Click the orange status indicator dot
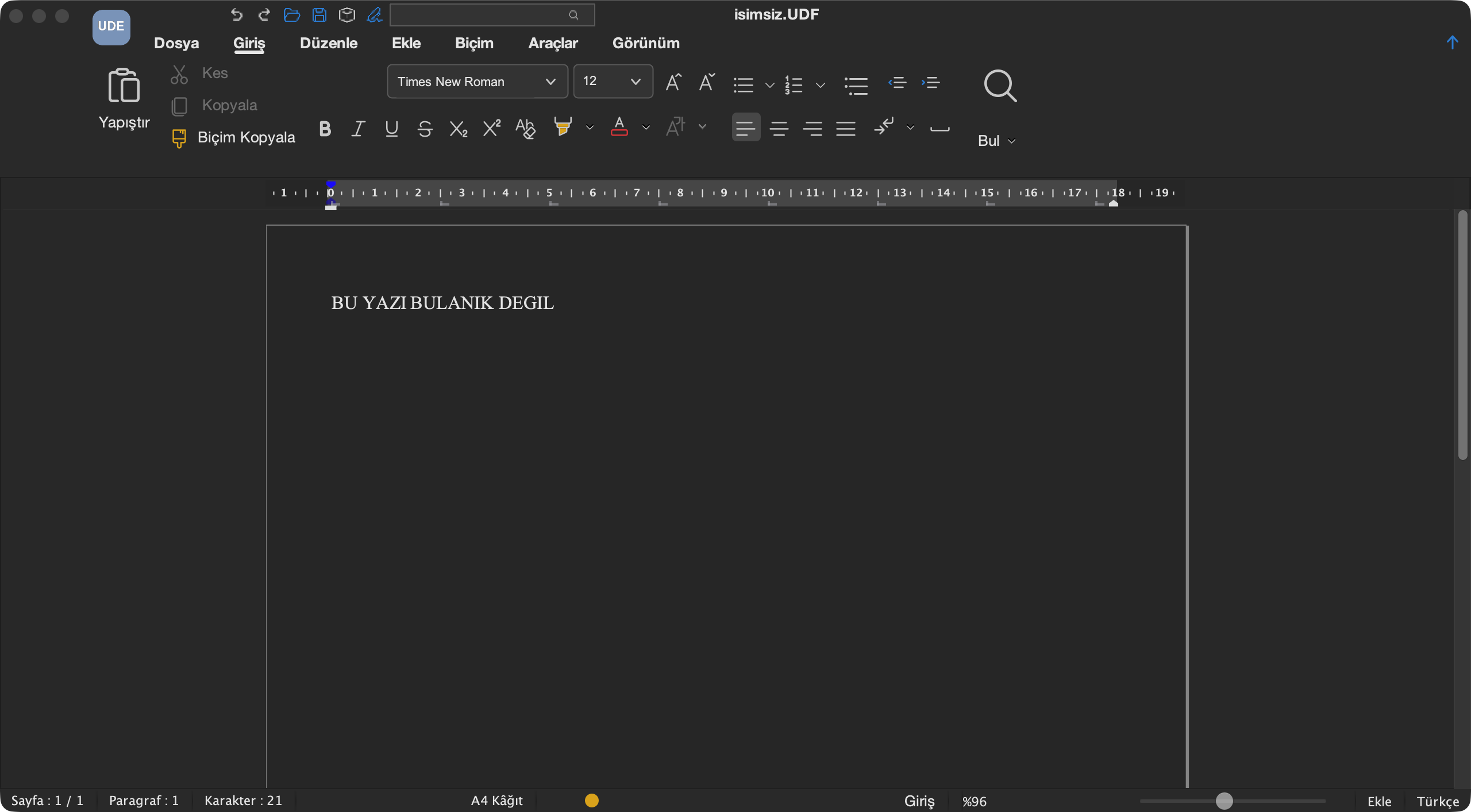Image resolution: width=1471 pixels, height=812 pixels. pyautogui.click(x=592, y=801)
